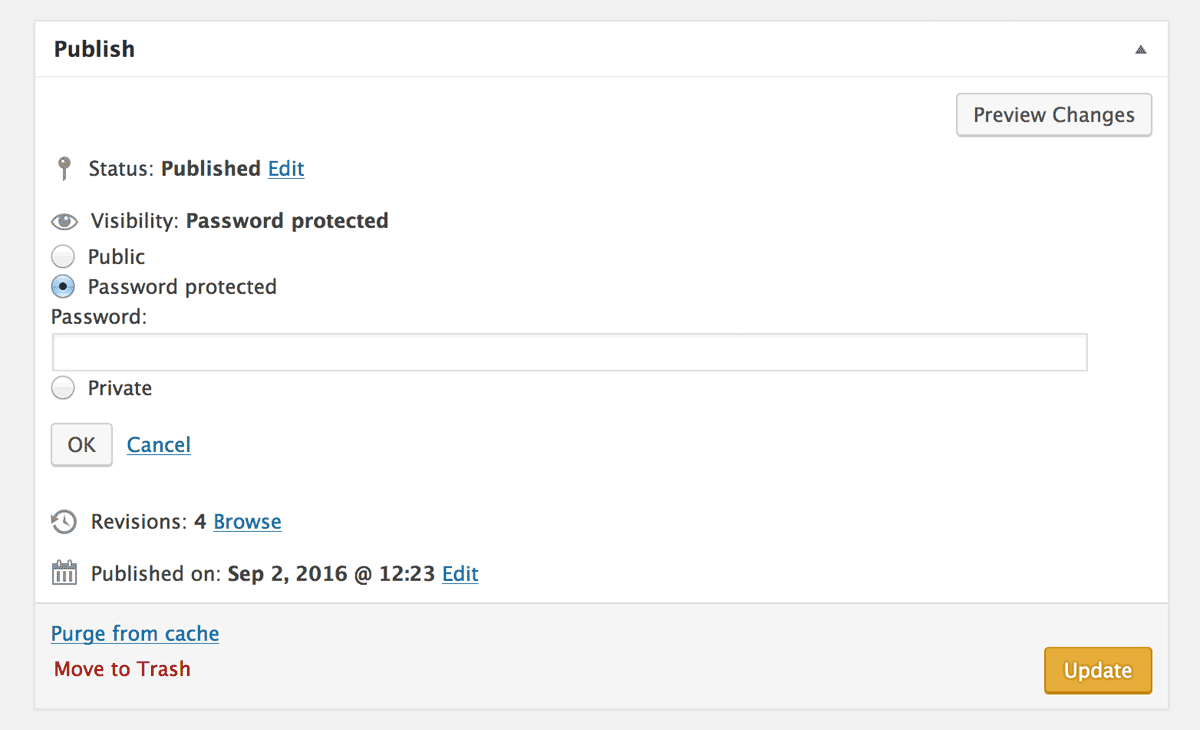Select the Public visibility radio button

tap(63, 256)
